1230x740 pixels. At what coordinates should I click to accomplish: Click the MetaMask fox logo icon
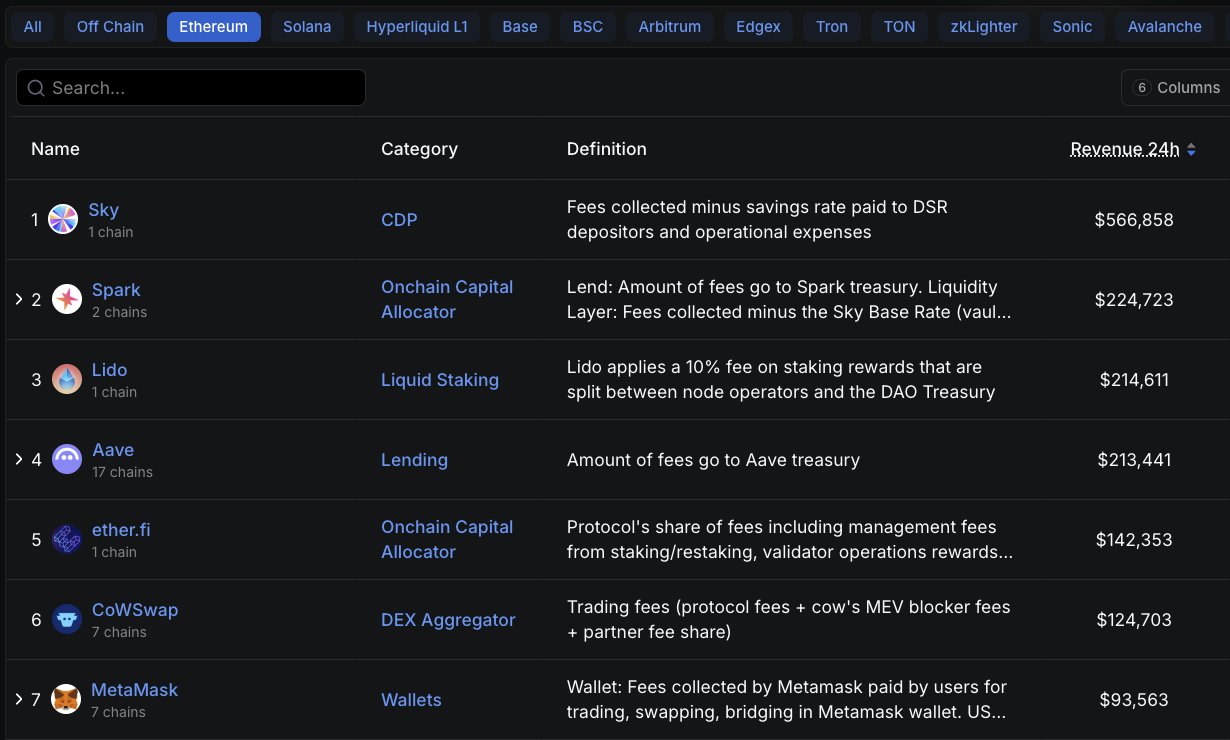[x=67, y=699]
